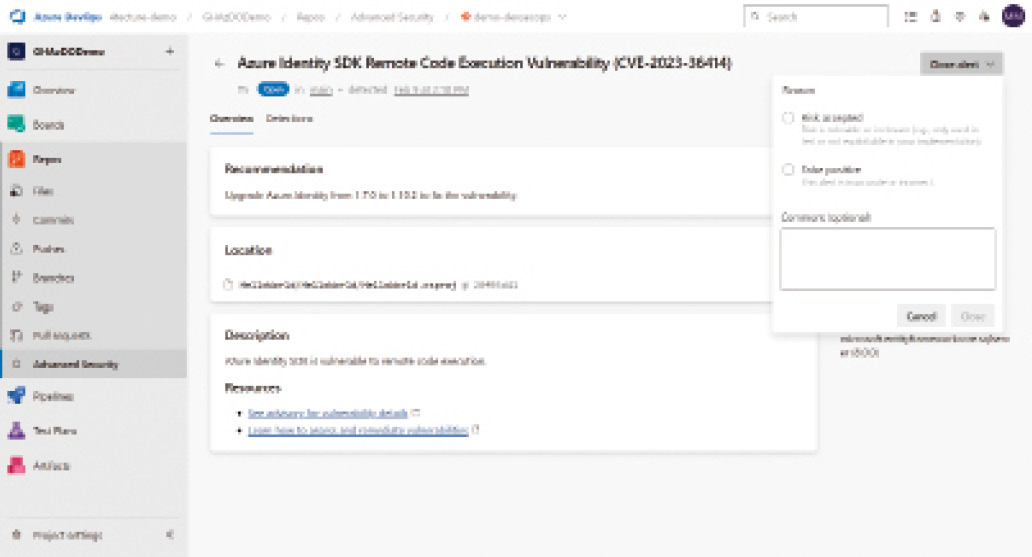
Task: Click Repos in the breadcrumb
Action: [311, 17]
